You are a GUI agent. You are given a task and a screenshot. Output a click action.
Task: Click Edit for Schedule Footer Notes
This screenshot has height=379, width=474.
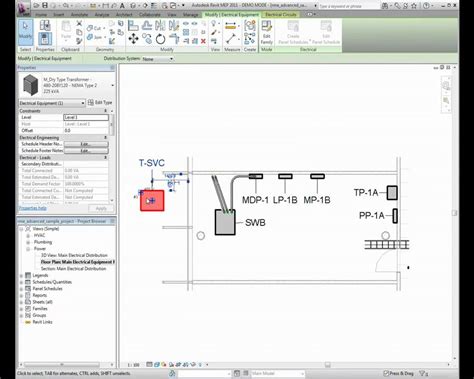pos(86,151)
